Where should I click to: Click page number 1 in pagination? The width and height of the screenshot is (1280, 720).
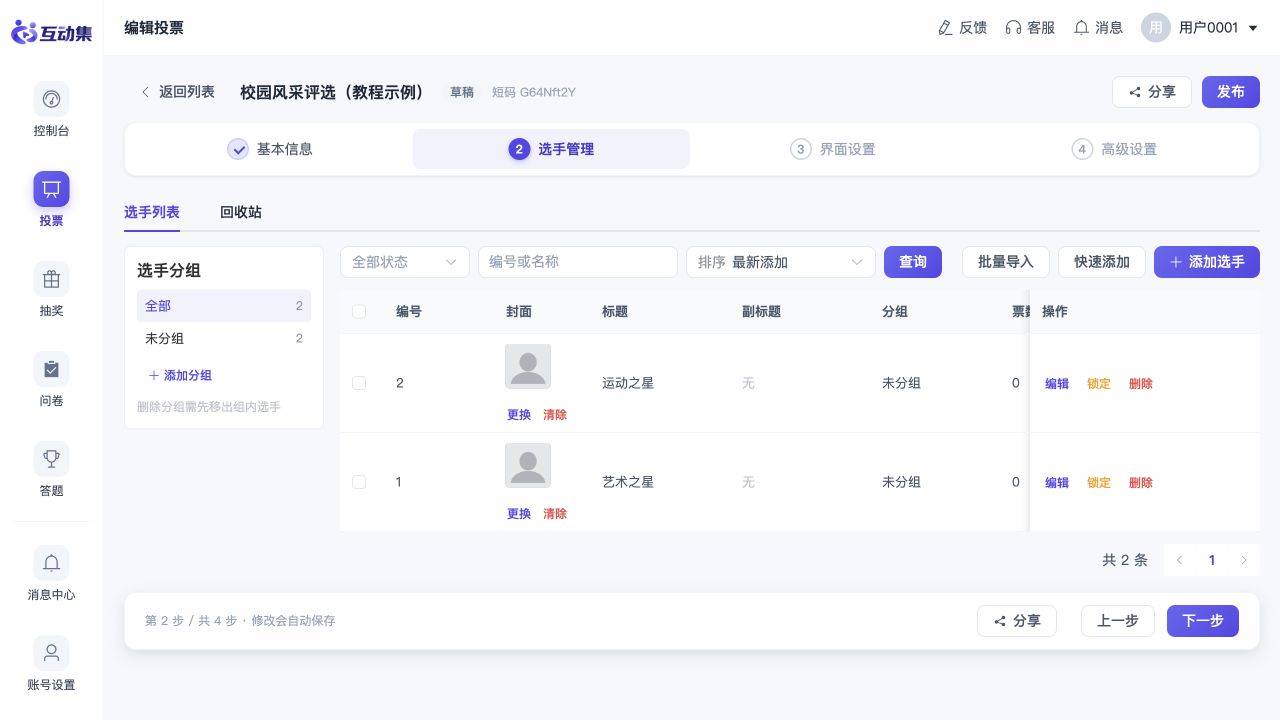1212,560
